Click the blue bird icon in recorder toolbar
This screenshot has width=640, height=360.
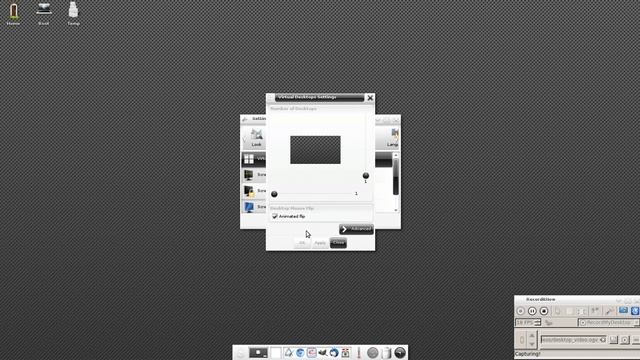pyautogui.click(x=636, y=311)
